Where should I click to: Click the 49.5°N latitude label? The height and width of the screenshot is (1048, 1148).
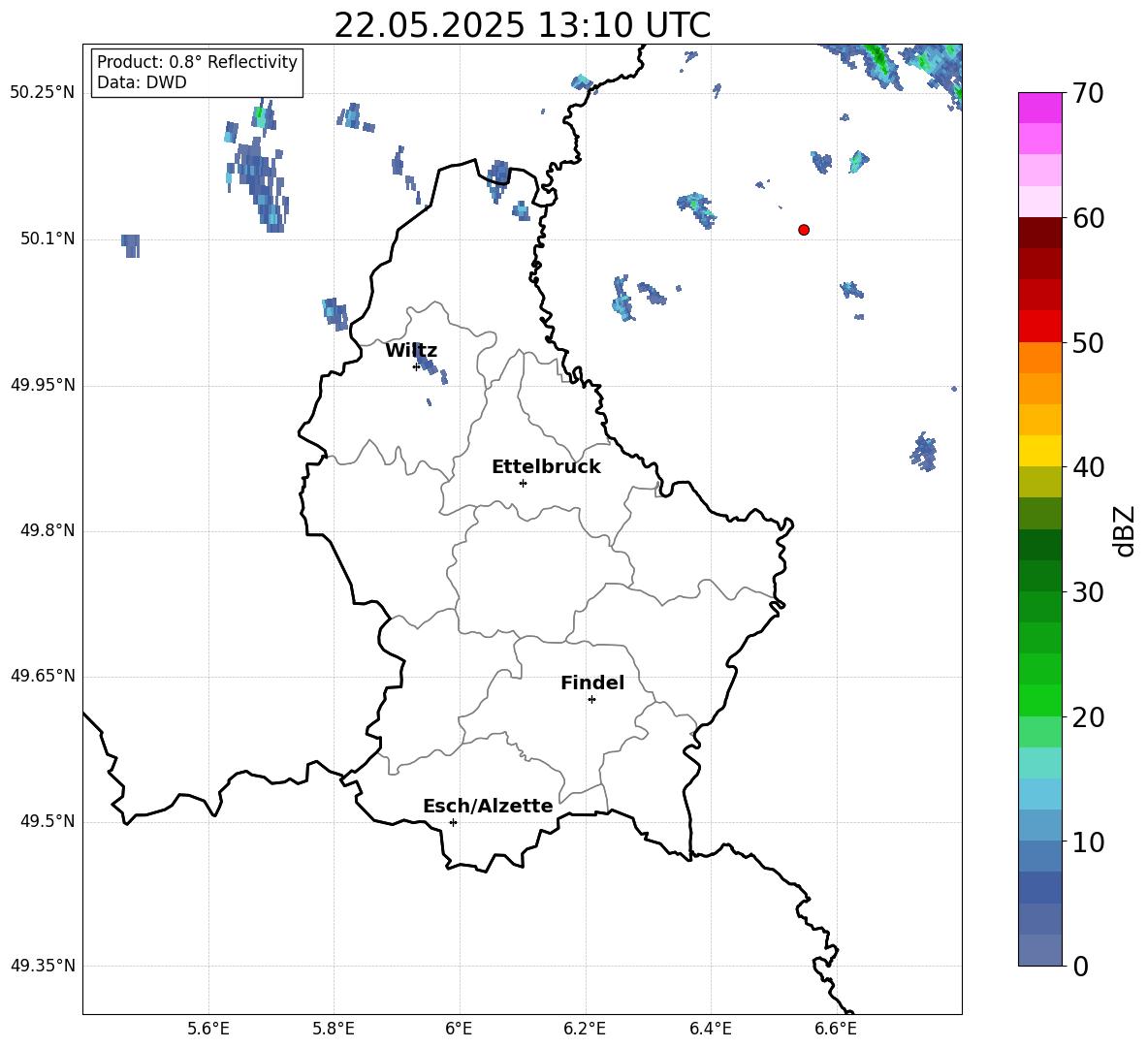48,821
